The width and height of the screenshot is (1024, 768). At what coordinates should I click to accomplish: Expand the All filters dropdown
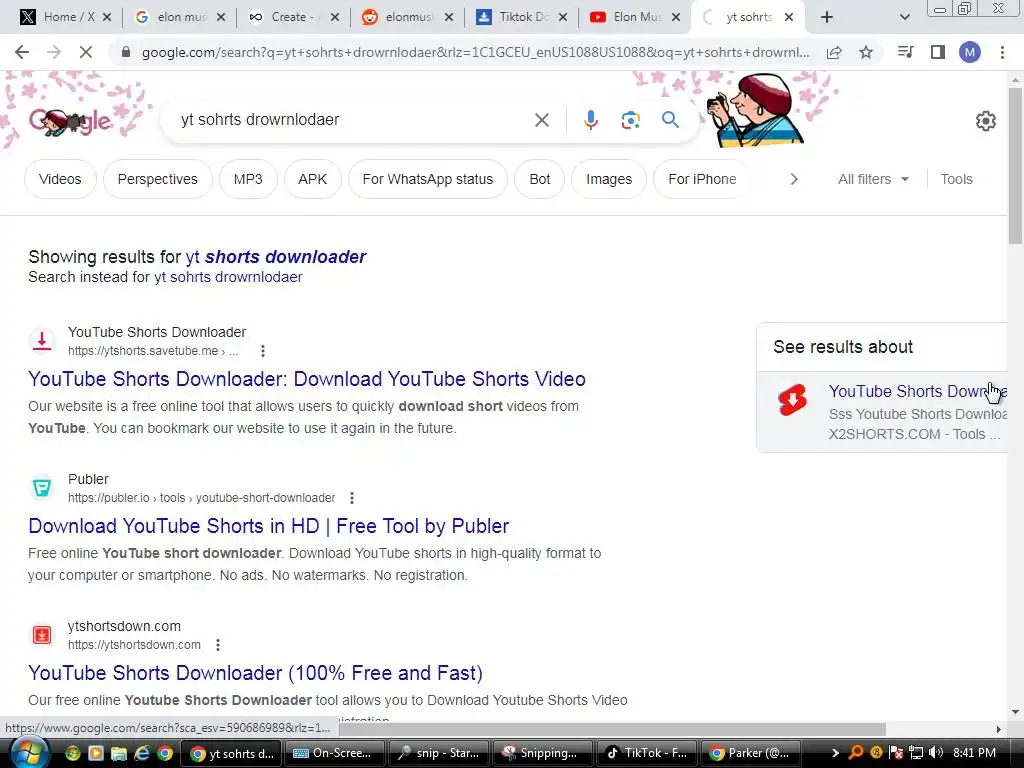coord(873,179)
